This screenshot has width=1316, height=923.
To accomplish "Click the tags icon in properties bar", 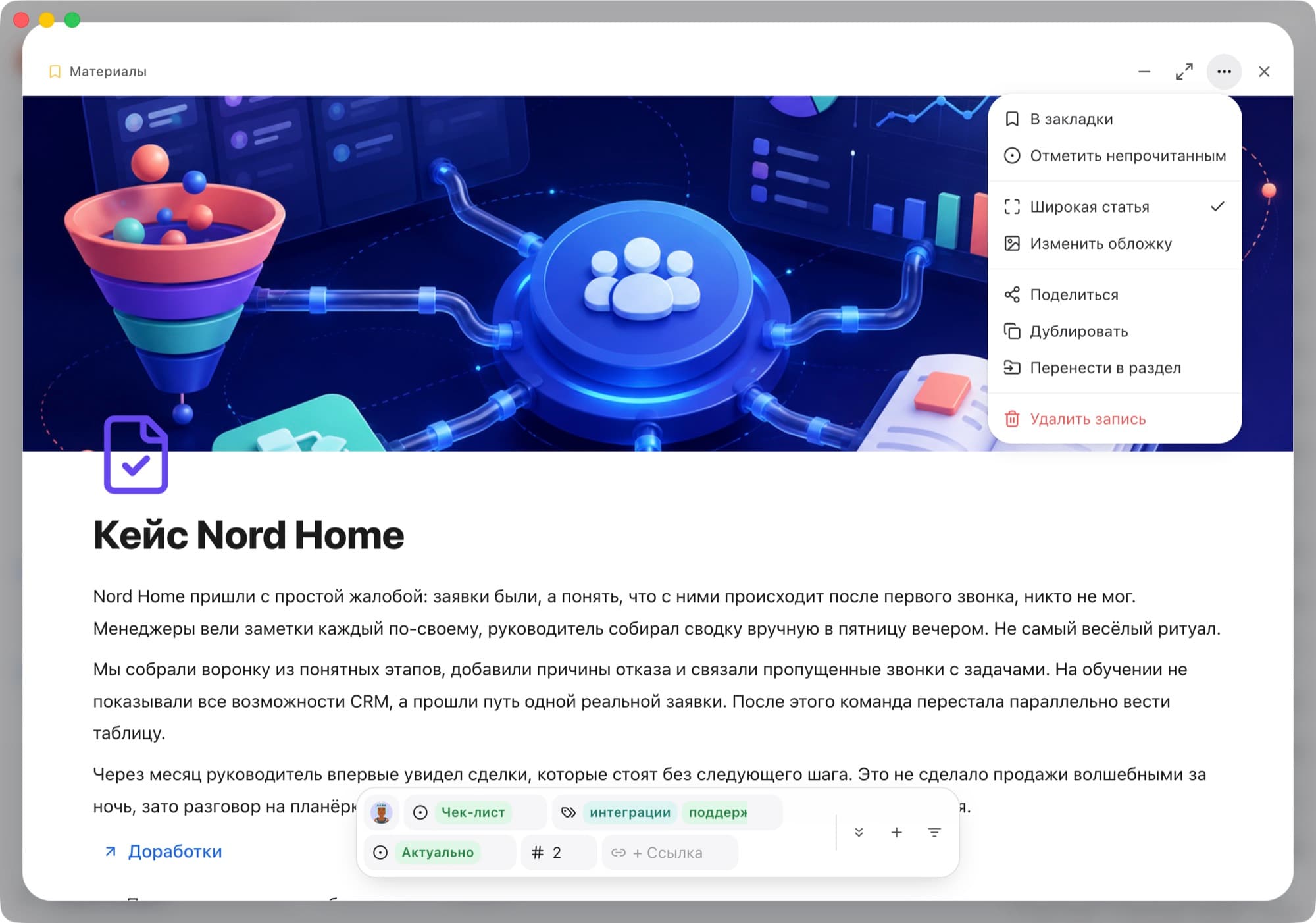I will point(568,812).
